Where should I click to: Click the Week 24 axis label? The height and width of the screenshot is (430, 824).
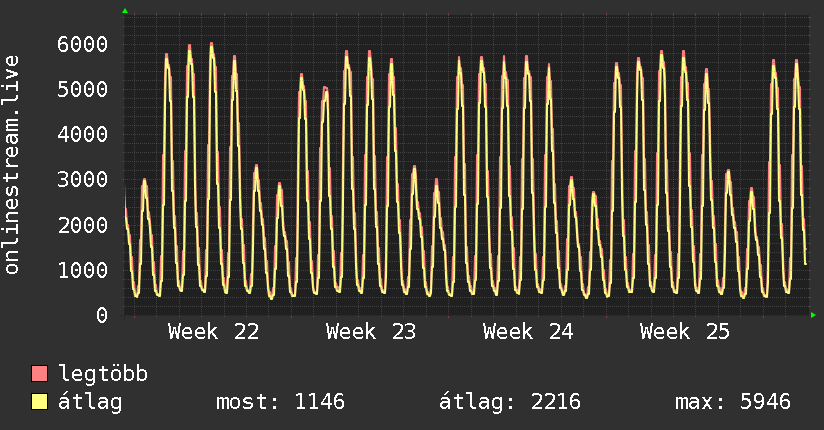tap(528, 332)
